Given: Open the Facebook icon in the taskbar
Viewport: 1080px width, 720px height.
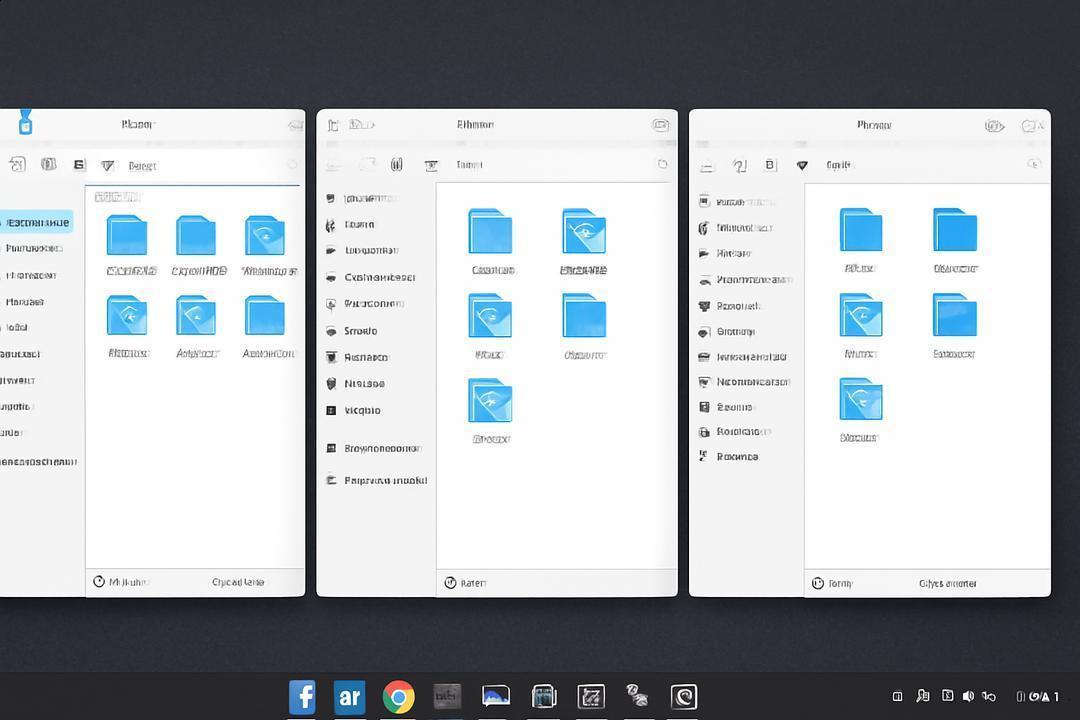Looking at the screenshot, I should point(302,697).
